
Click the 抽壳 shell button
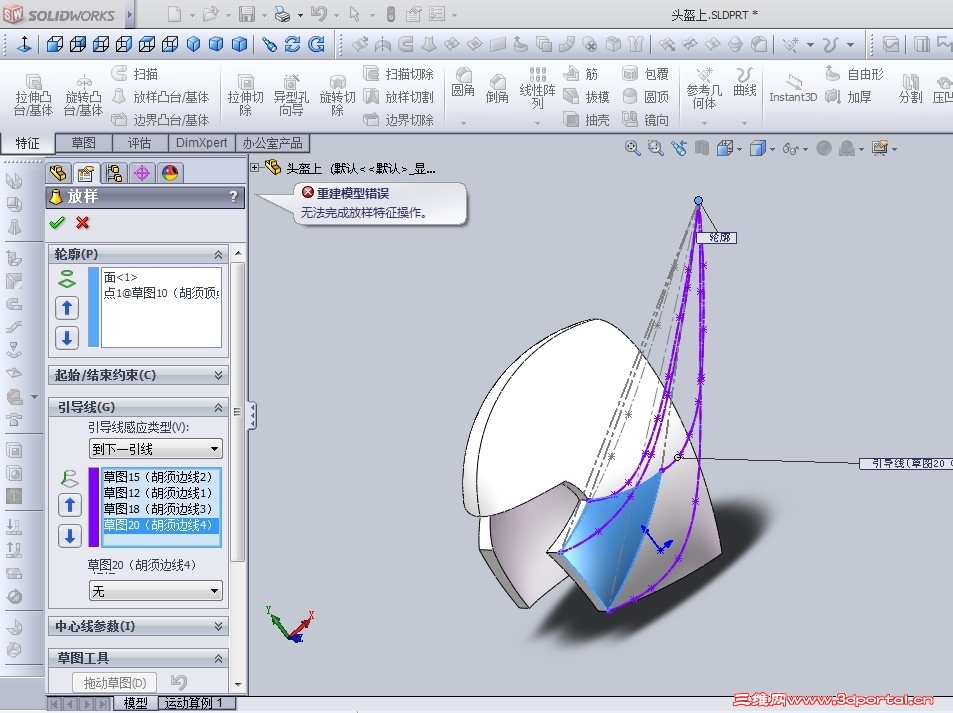coord(587,120)
